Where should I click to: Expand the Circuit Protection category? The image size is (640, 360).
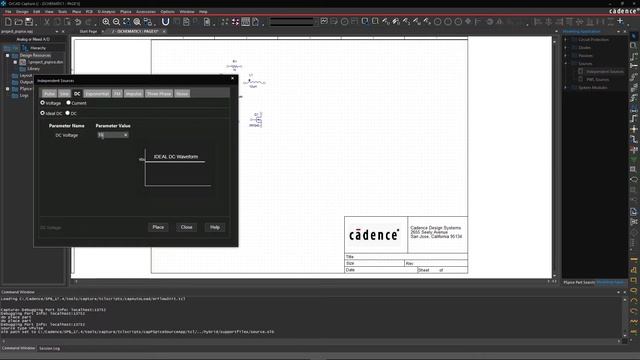[565, 40]
